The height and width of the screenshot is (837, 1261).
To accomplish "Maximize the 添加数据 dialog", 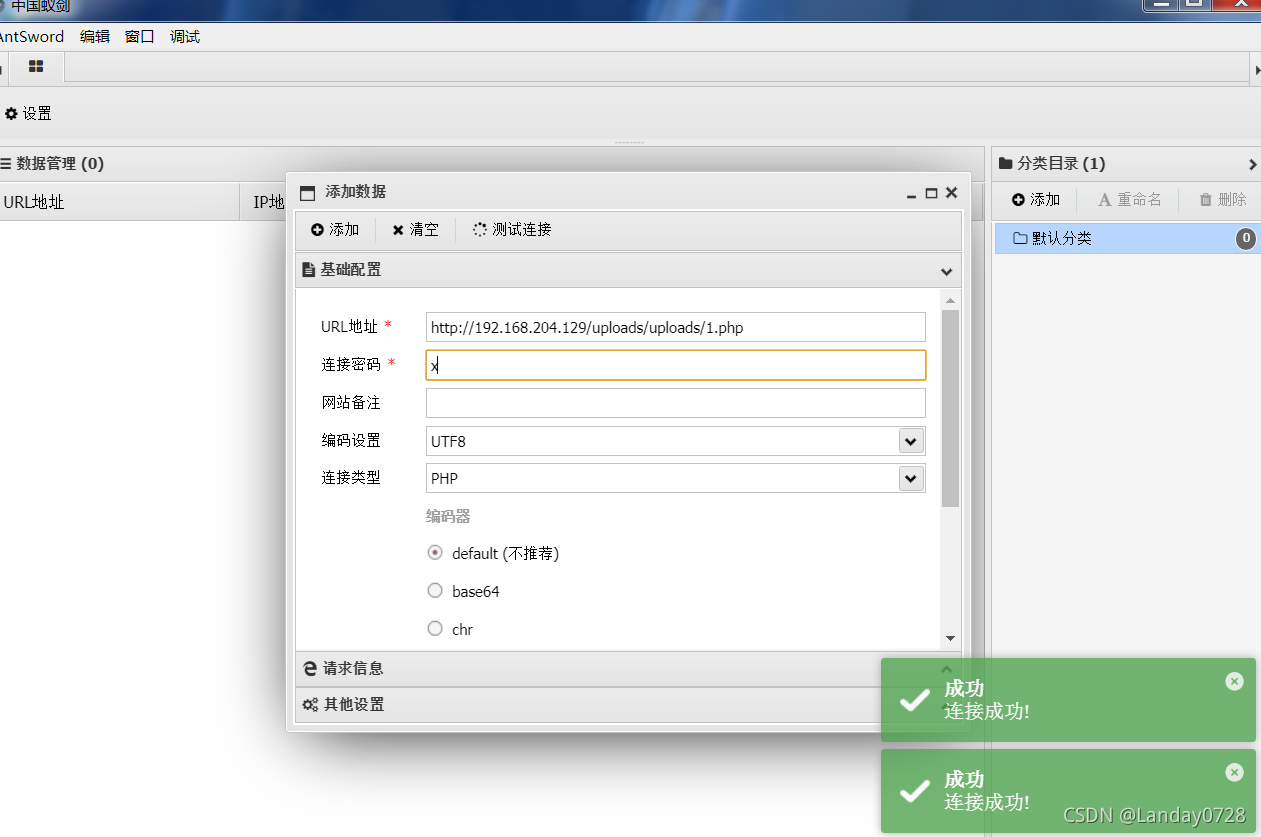I will tap(931, 193).
